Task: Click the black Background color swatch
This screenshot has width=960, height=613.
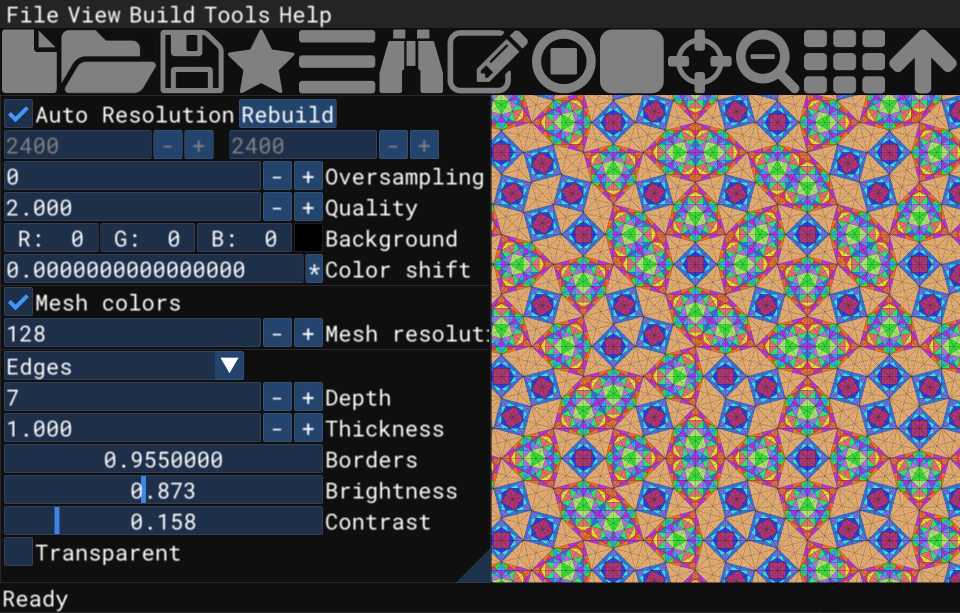Action: pyautogui.click(x=308, y=239)
